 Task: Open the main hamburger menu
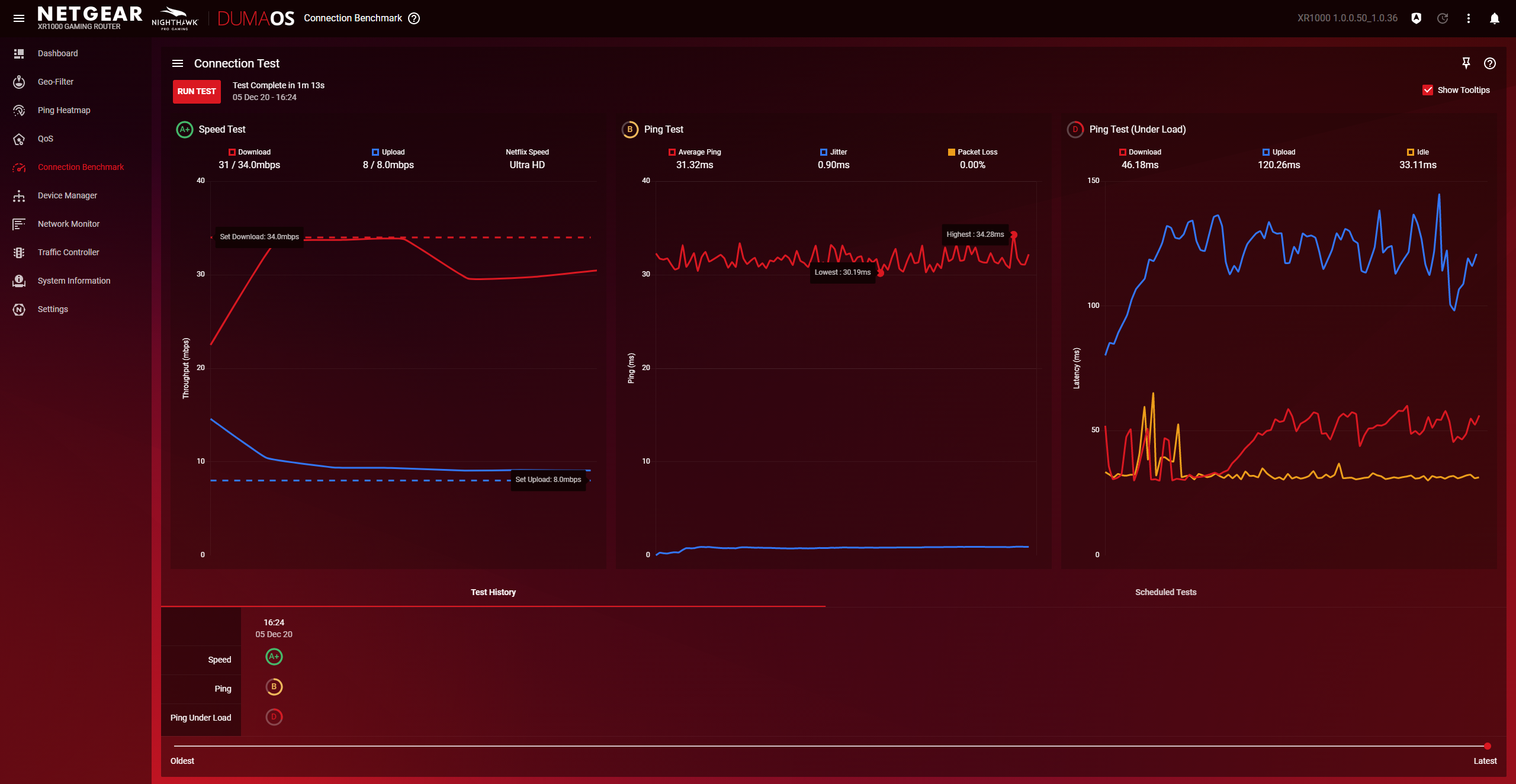pos(19,18)
